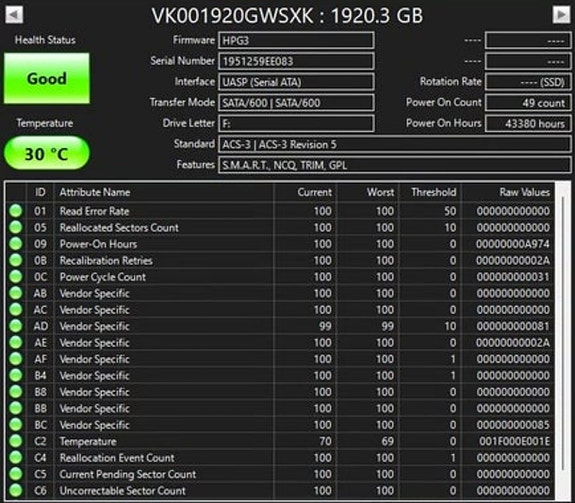The image size is (575, 503).
Task: Click the Threshold column header
Action: pyautogui.click(x=430, y=192)
